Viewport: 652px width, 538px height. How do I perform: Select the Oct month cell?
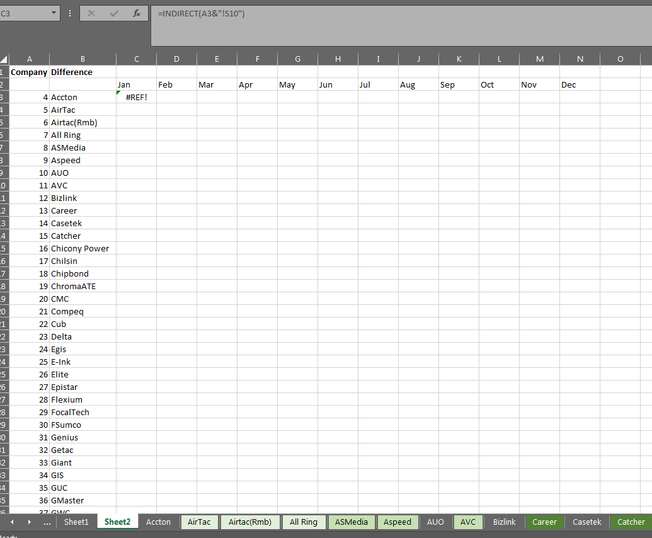point(499,85)
